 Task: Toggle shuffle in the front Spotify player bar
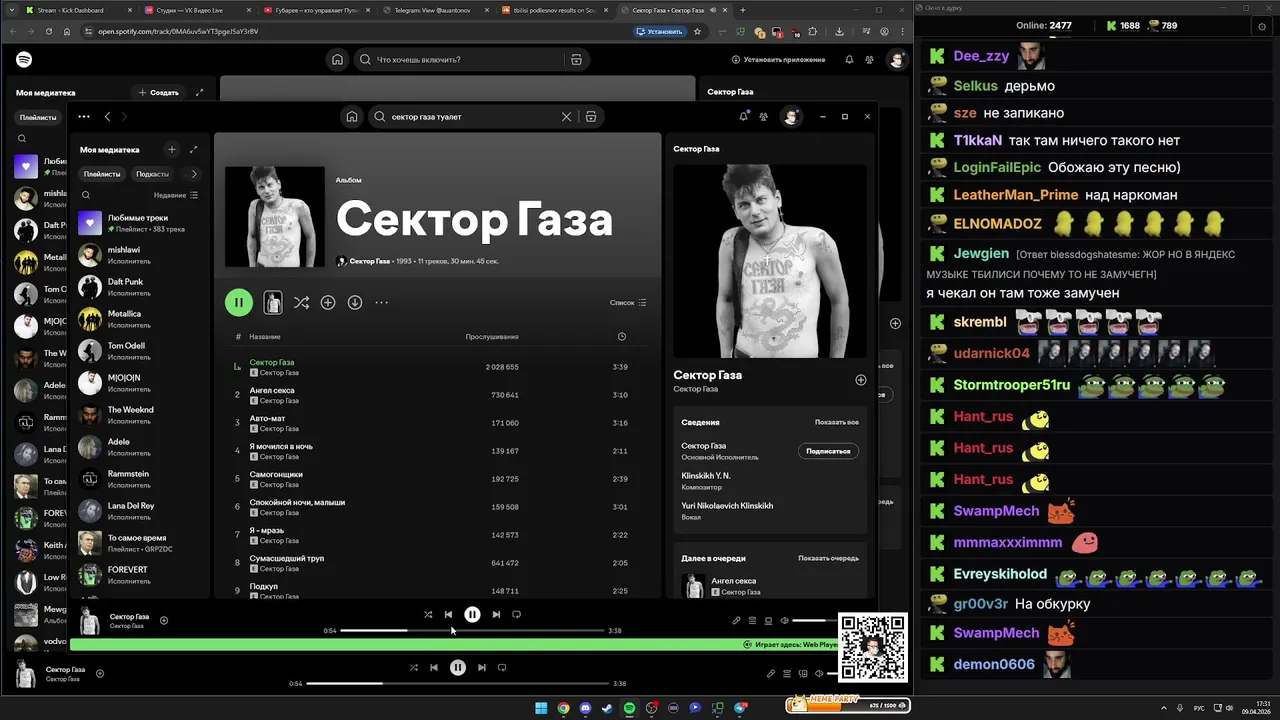coord(428,614)
